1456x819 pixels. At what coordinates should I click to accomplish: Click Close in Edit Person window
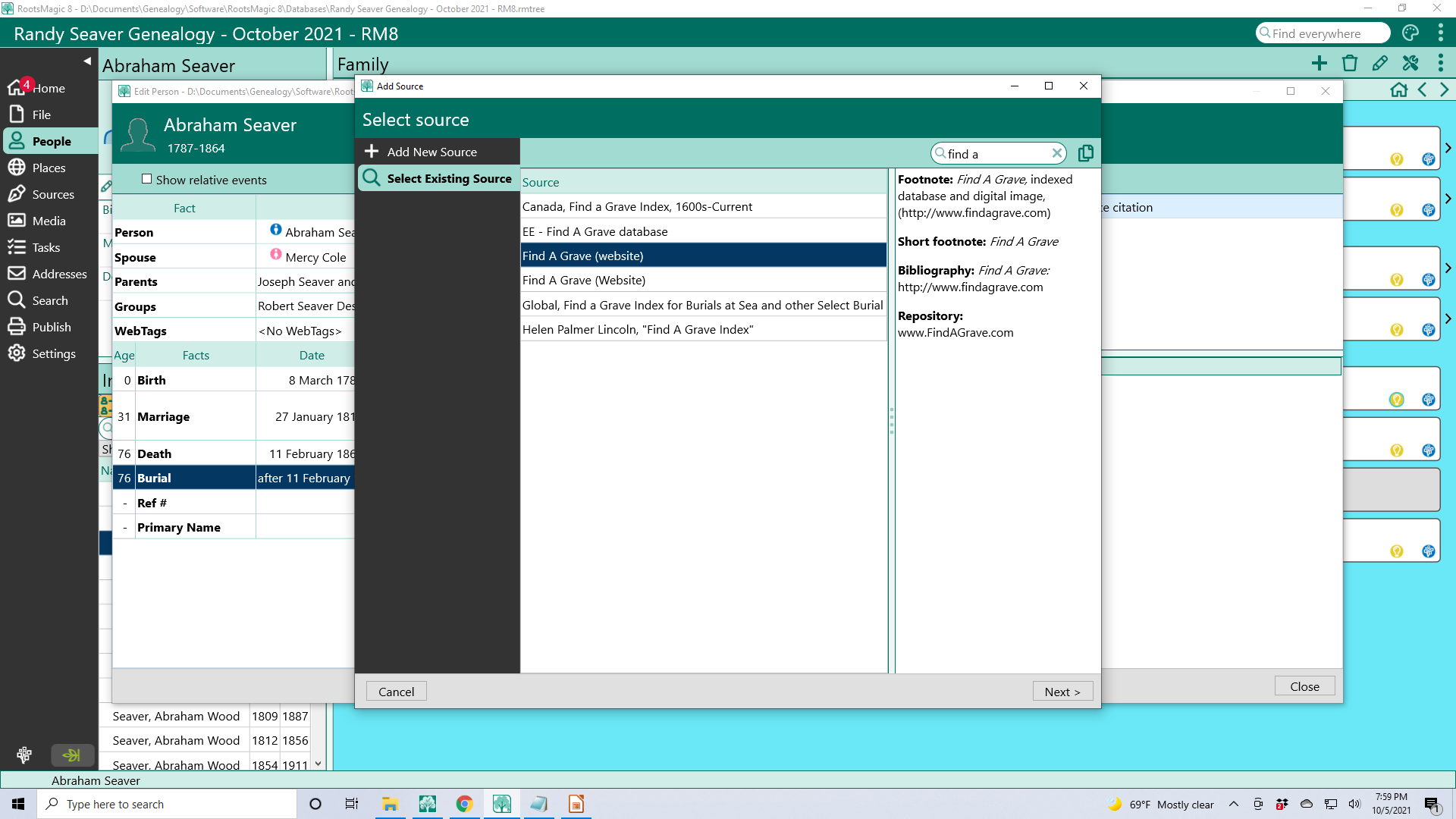(x=1304, y=686)
